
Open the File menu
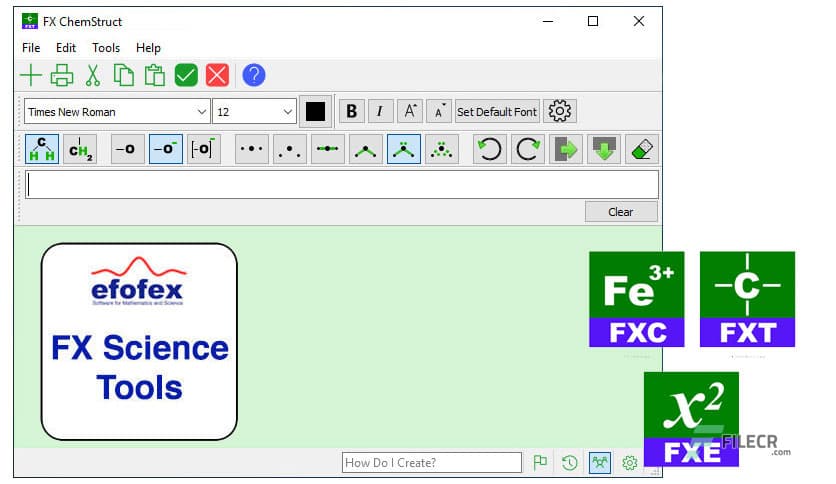pos(31,48)
